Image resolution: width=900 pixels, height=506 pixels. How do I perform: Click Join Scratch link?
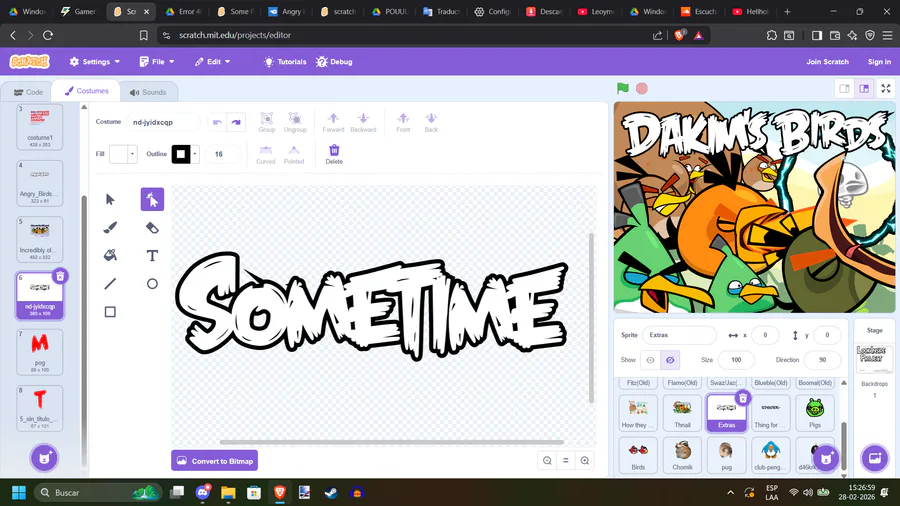coord(827,62)
